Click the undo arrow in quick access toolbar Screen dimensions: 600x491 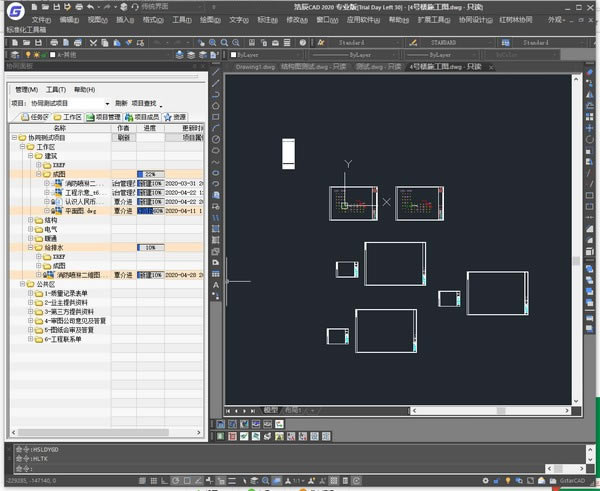[x=89, y=6]
